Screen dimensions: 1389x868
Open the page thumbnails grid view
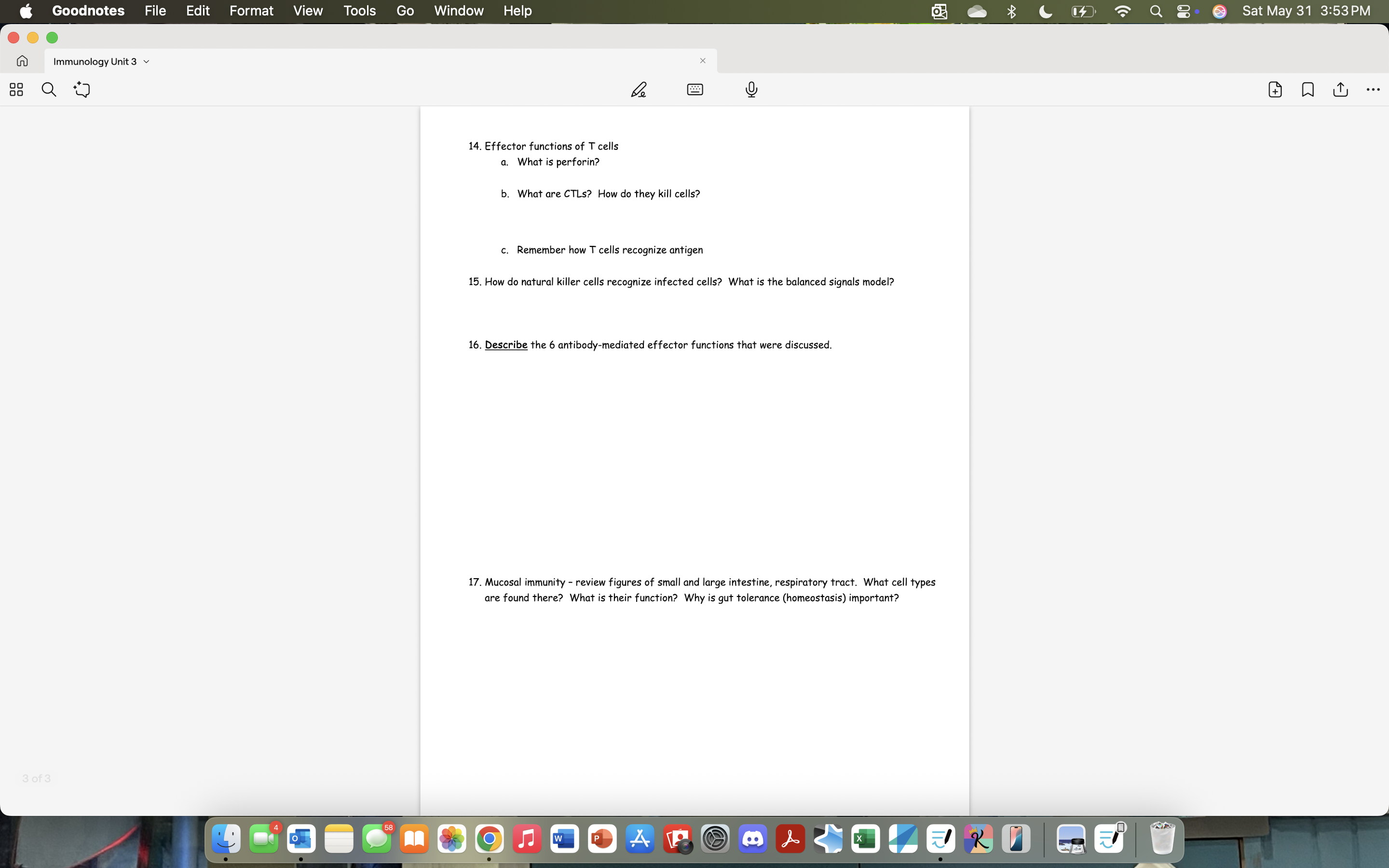click(x=15, y=90)
